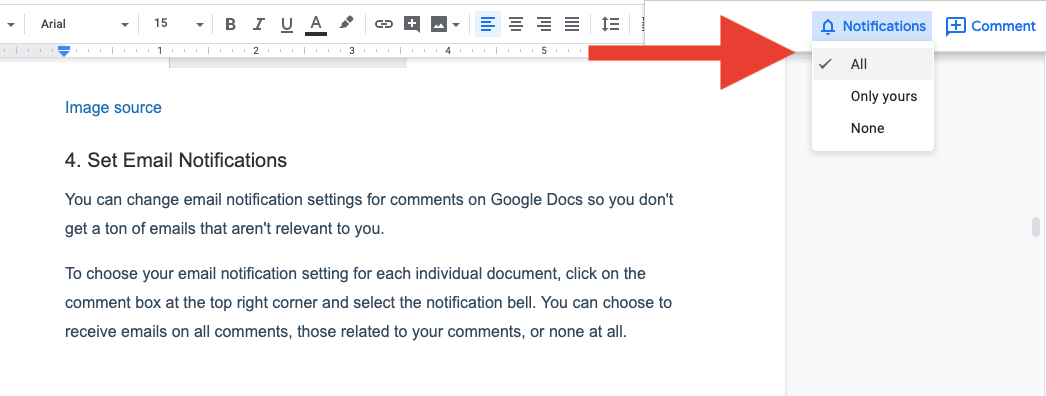Justify the paragraph text

click(572, 25)
